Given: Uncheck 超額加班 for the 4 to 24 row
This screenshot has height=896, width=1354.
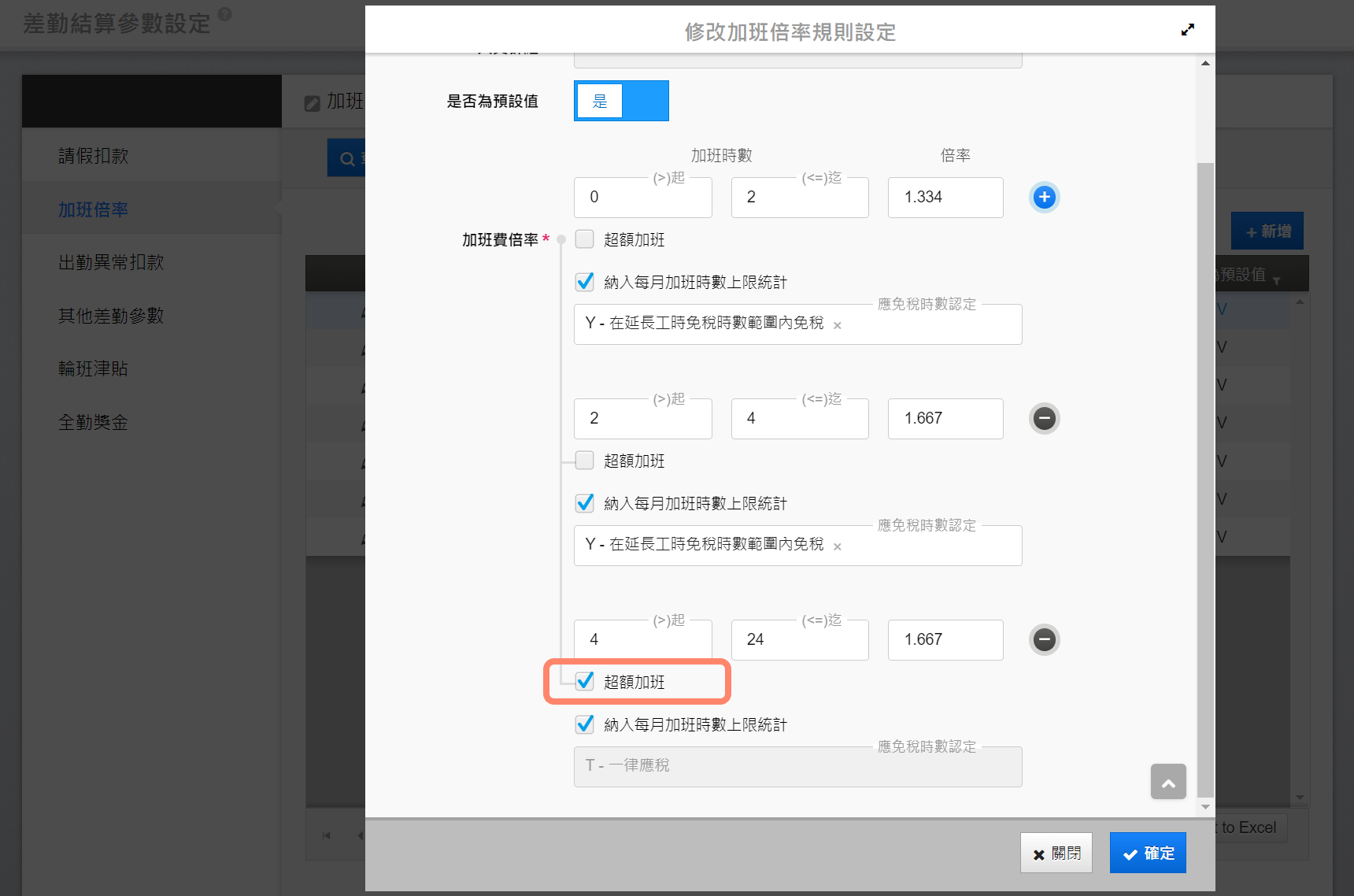Looking at the screenshot, I should [x=584, y=682].
